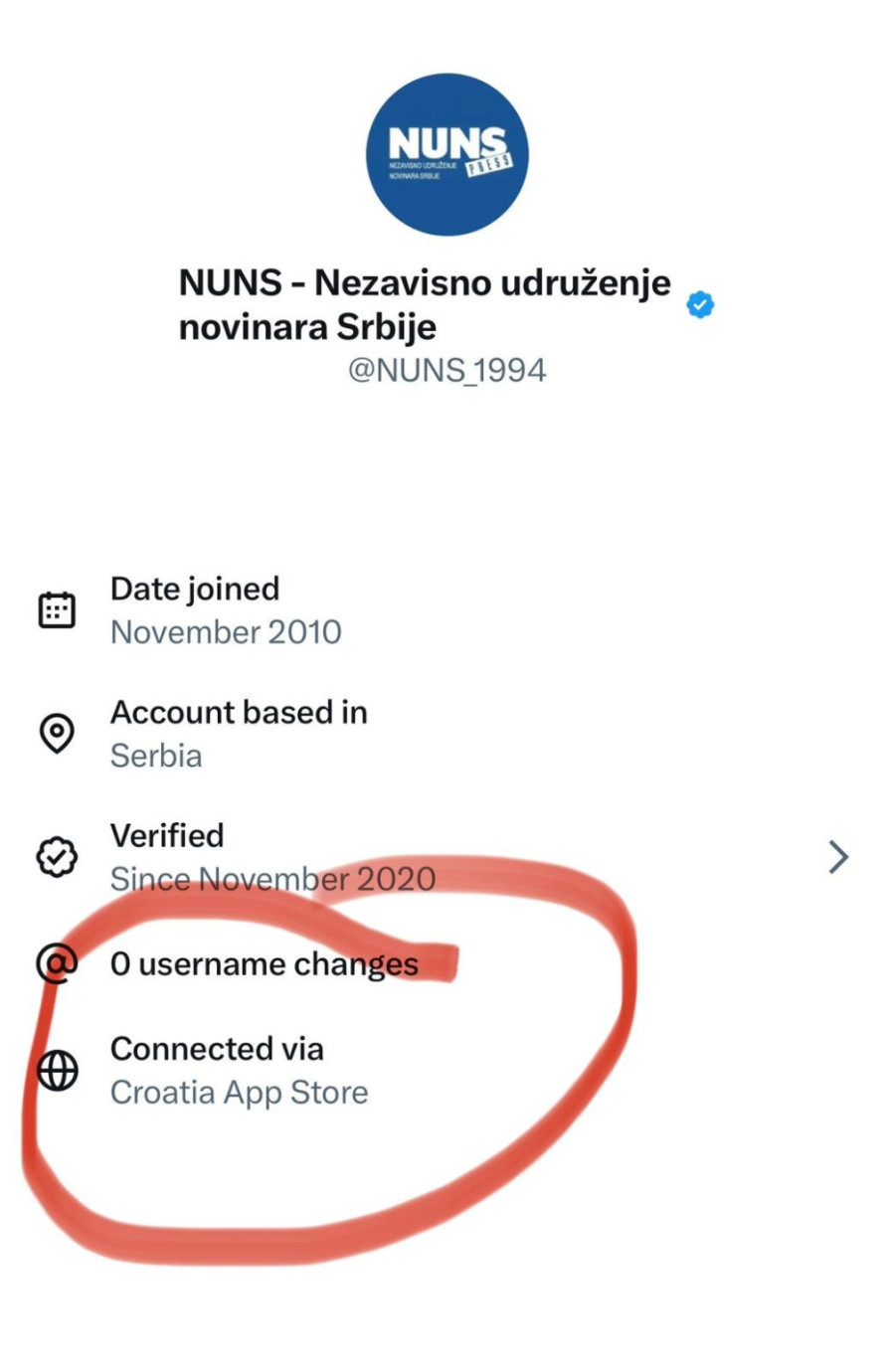Select the "November 2010" join date

pos(226,632)
